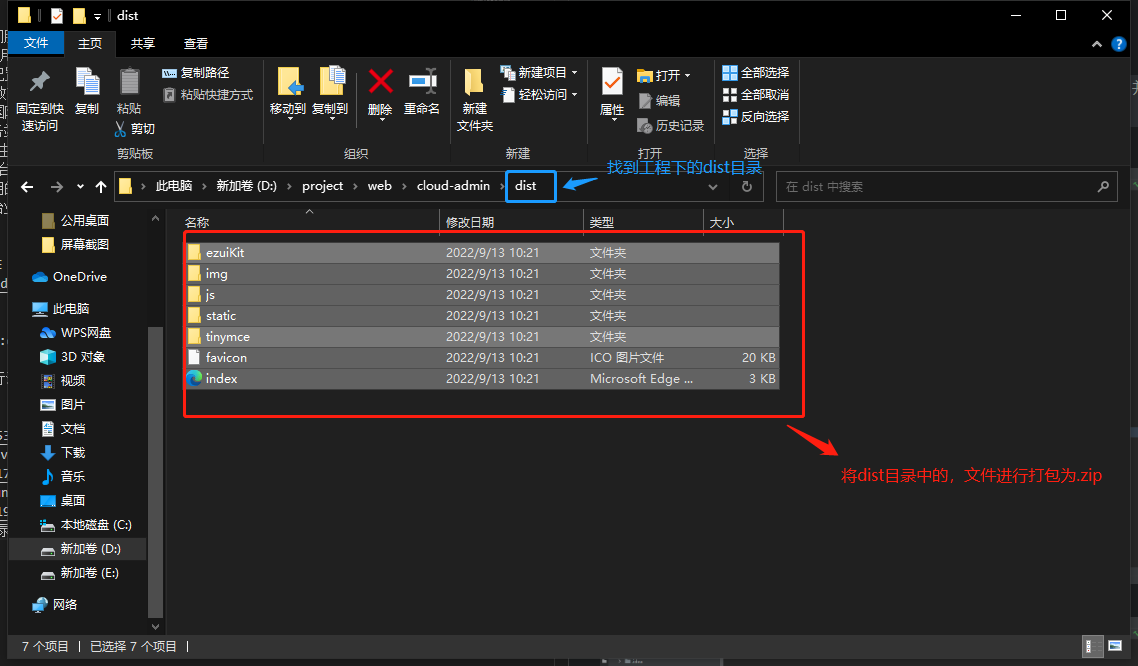This screenshot has height=666, width=1138.
Task: Click the Edit ribbon button
Action: (x=659, y=101)
